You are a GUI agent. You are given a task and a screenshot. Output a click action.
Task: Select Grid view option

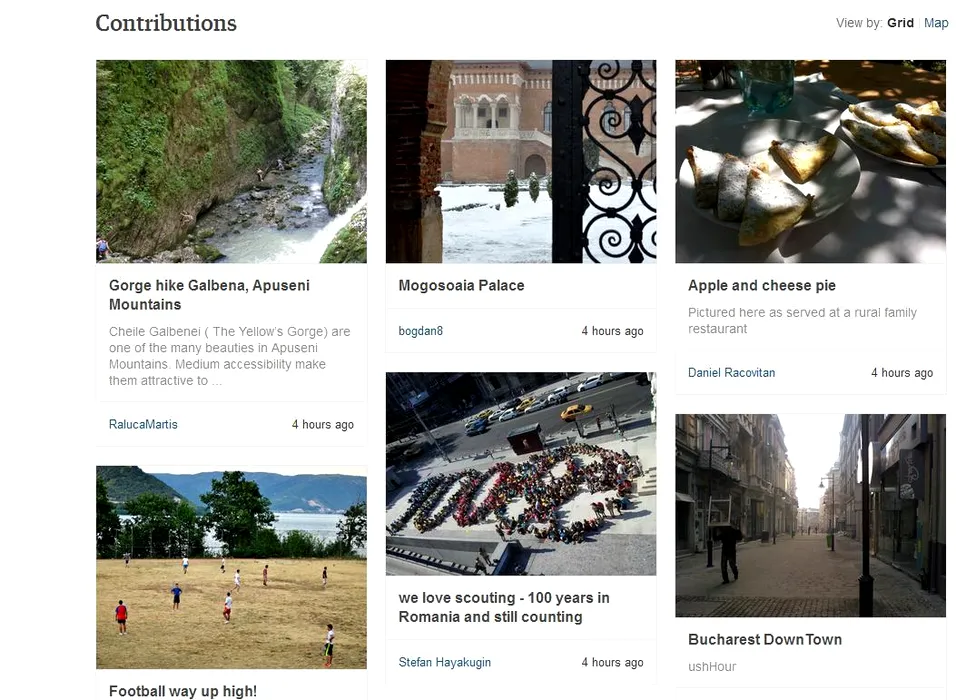coord(900,23)
